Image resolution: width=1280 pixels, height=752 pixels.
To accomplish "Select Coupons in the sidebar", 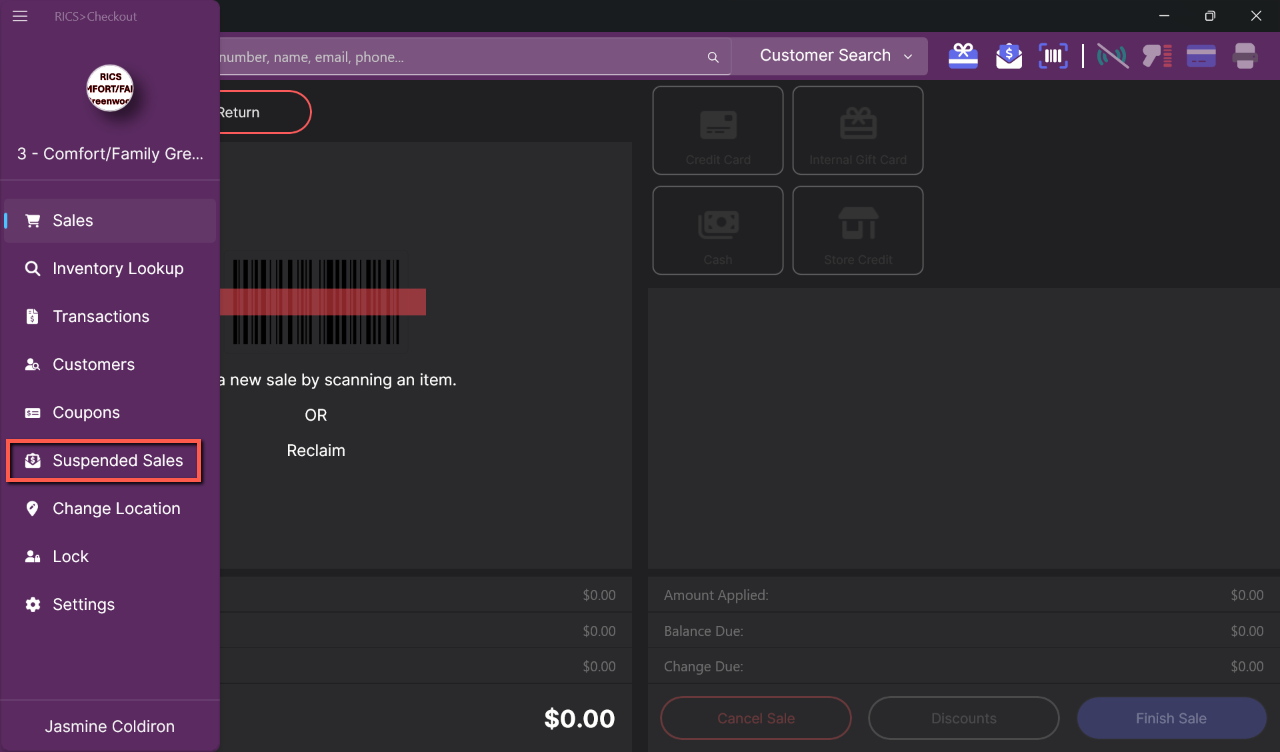I will pyautogui.click(x=110, y=413).
